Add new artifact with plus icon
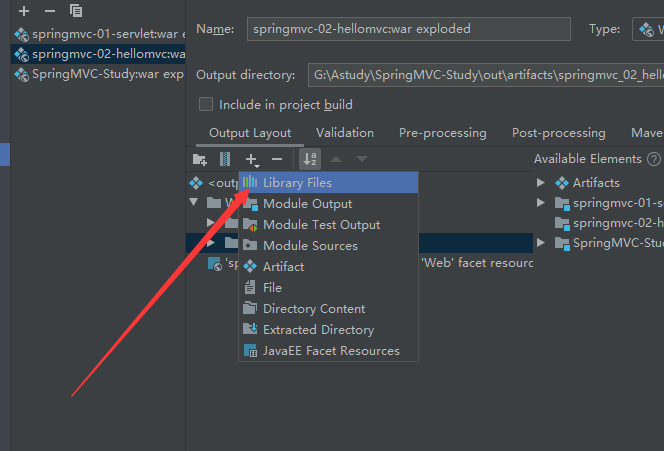Viewport: 664px width, 451px height. point(24,11)
